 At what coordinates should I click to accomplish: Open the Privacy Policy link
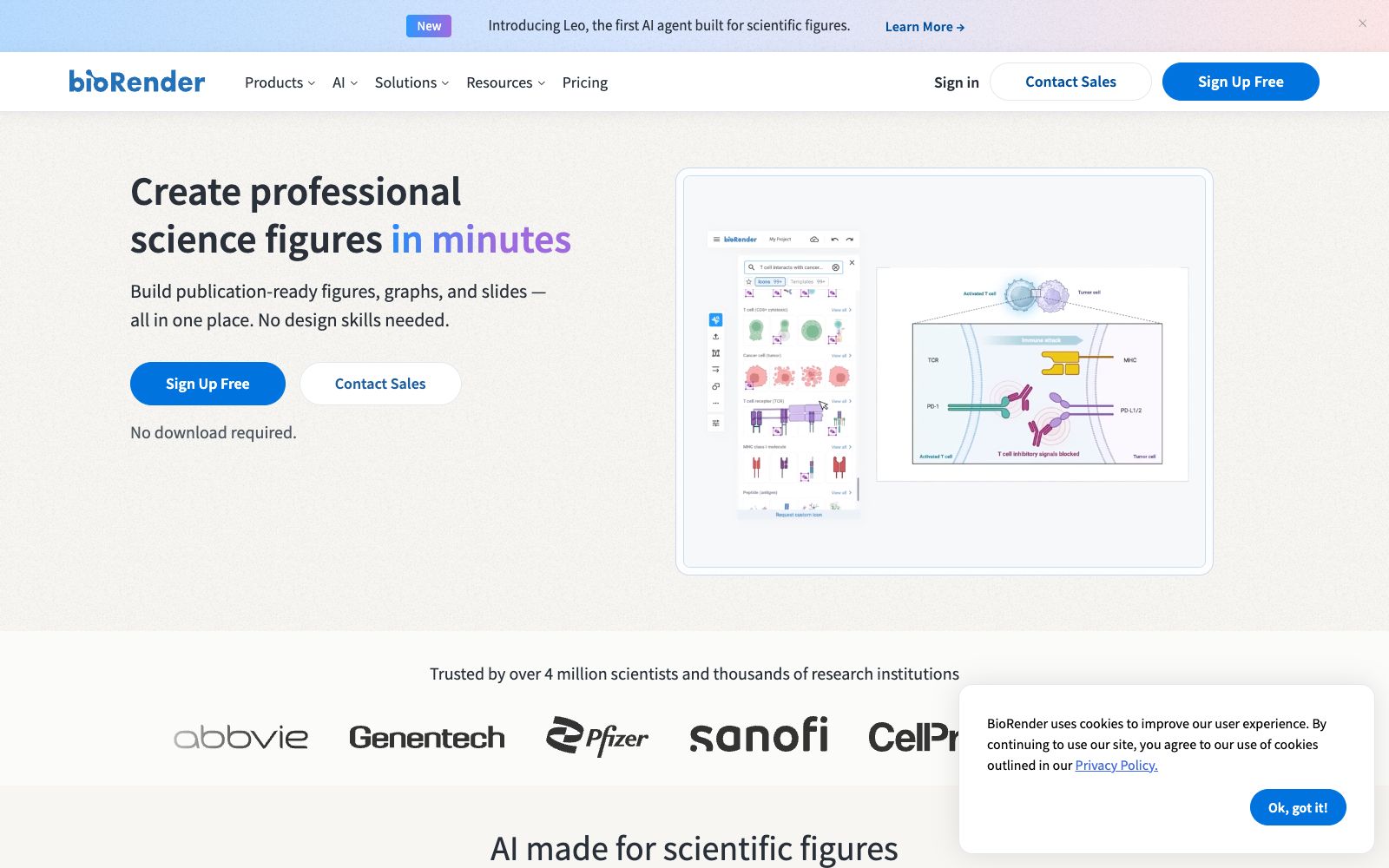[1116, 765]
